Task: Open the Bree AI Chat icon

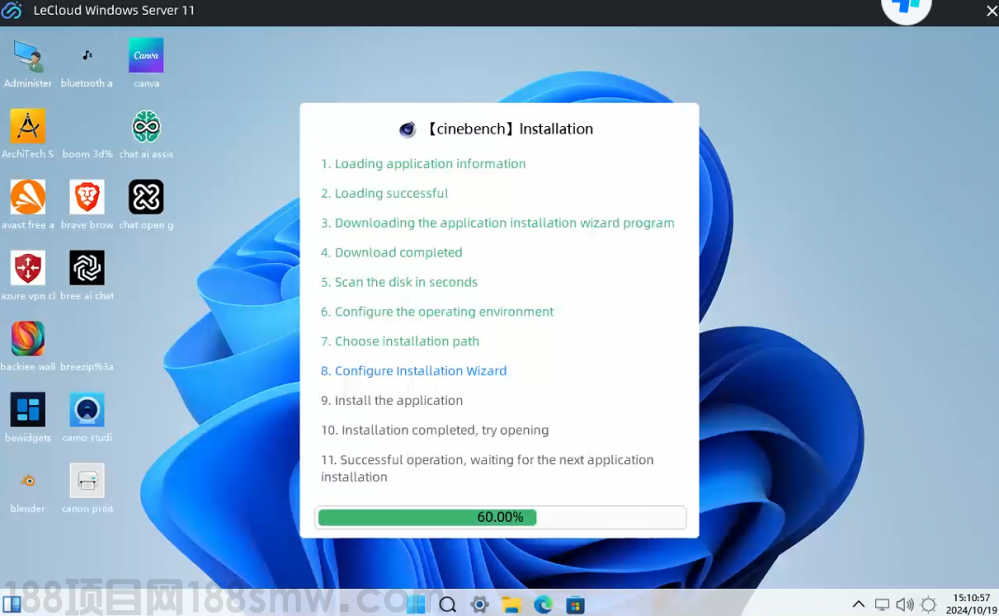Action: tap(87, 268)
